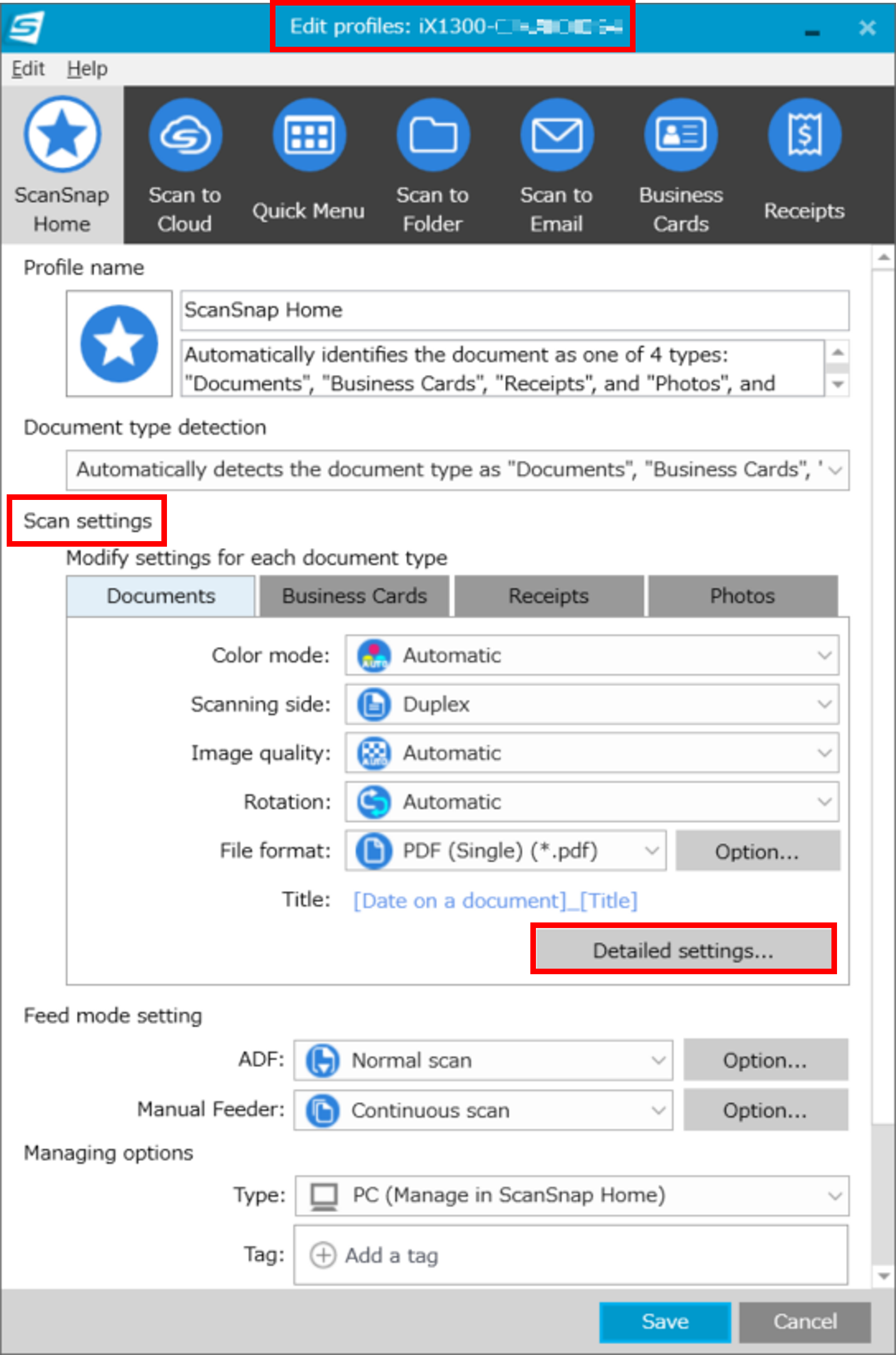Save the profile changes

pyautogui.click(x=665, y=1322)
